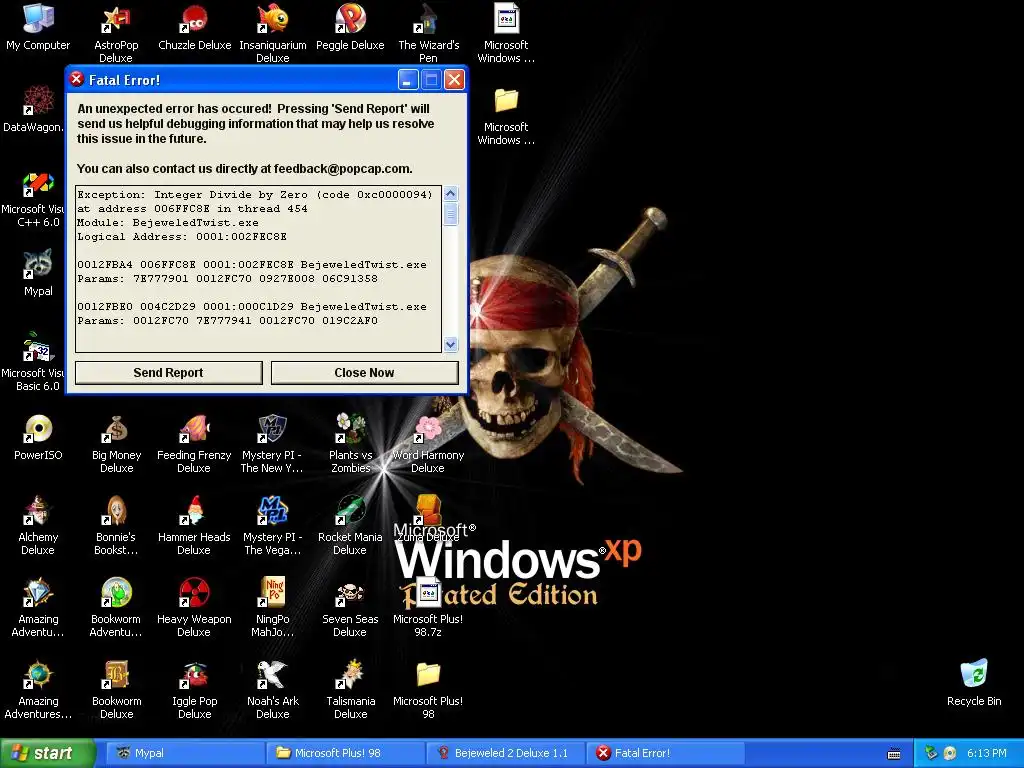Select the Bookworm Deluxe shortcut icon
This screenshot has height=768, width=1024.
coord(116,675)
